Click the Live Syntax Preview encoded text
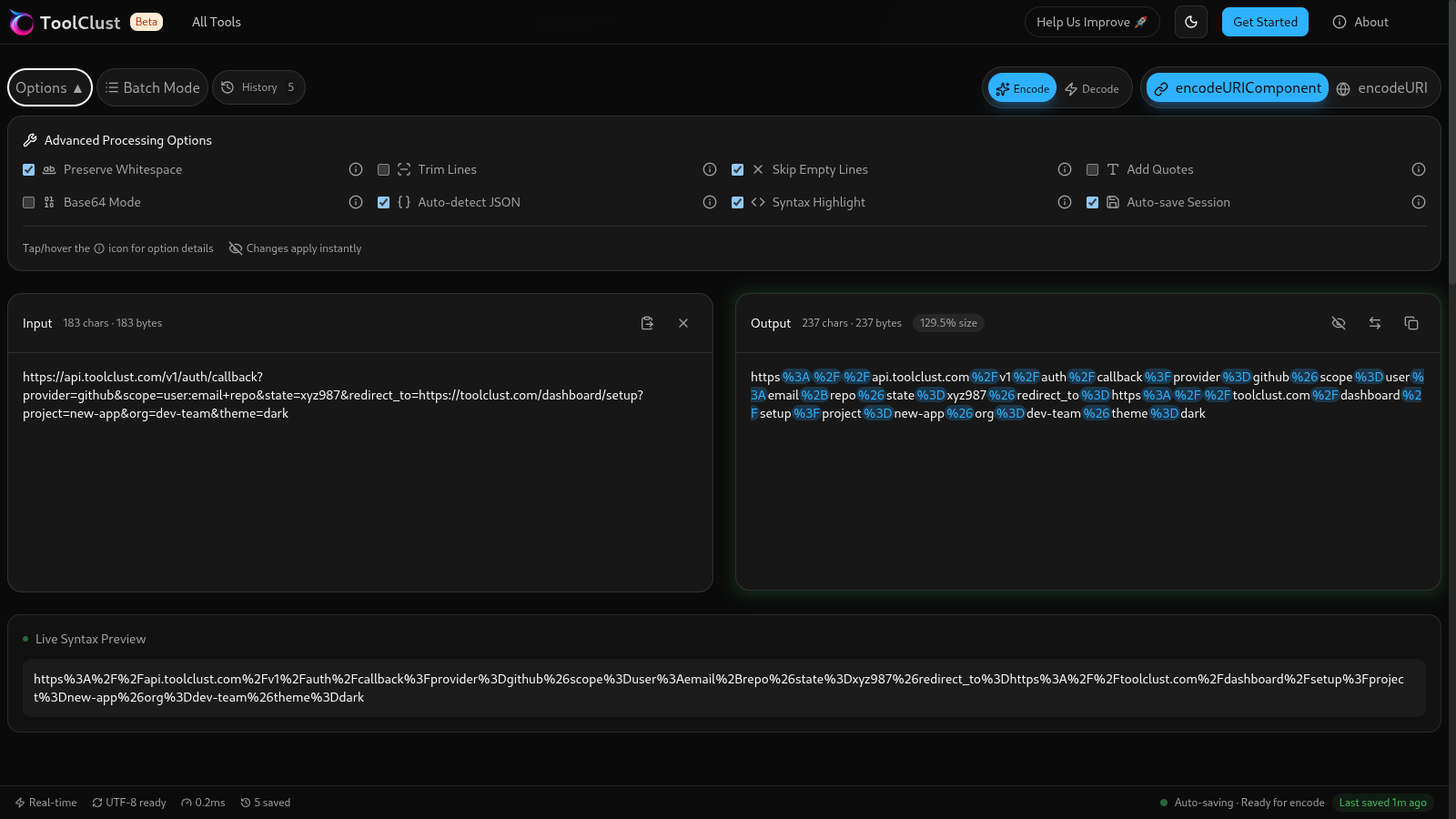The width and height of the screenshot is (1456, 819). [x=724, y=688]
